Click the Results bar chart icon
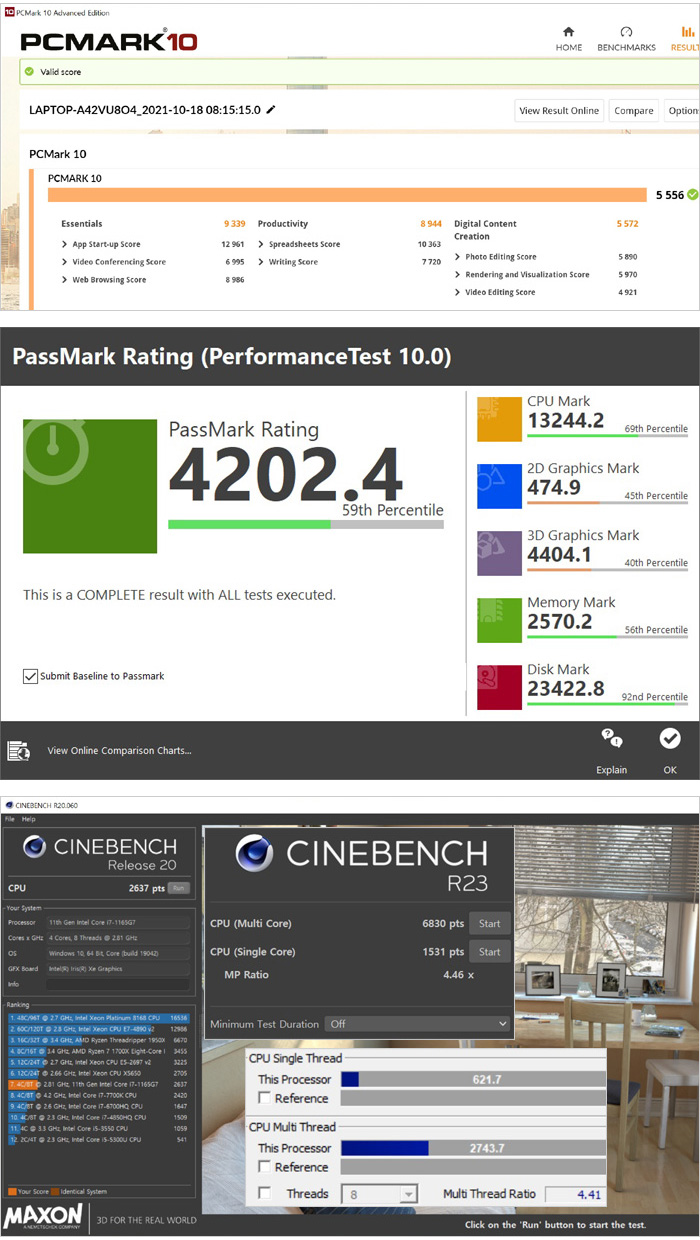The height and width of the screenshot is (1240, 700). pos(688,32)
